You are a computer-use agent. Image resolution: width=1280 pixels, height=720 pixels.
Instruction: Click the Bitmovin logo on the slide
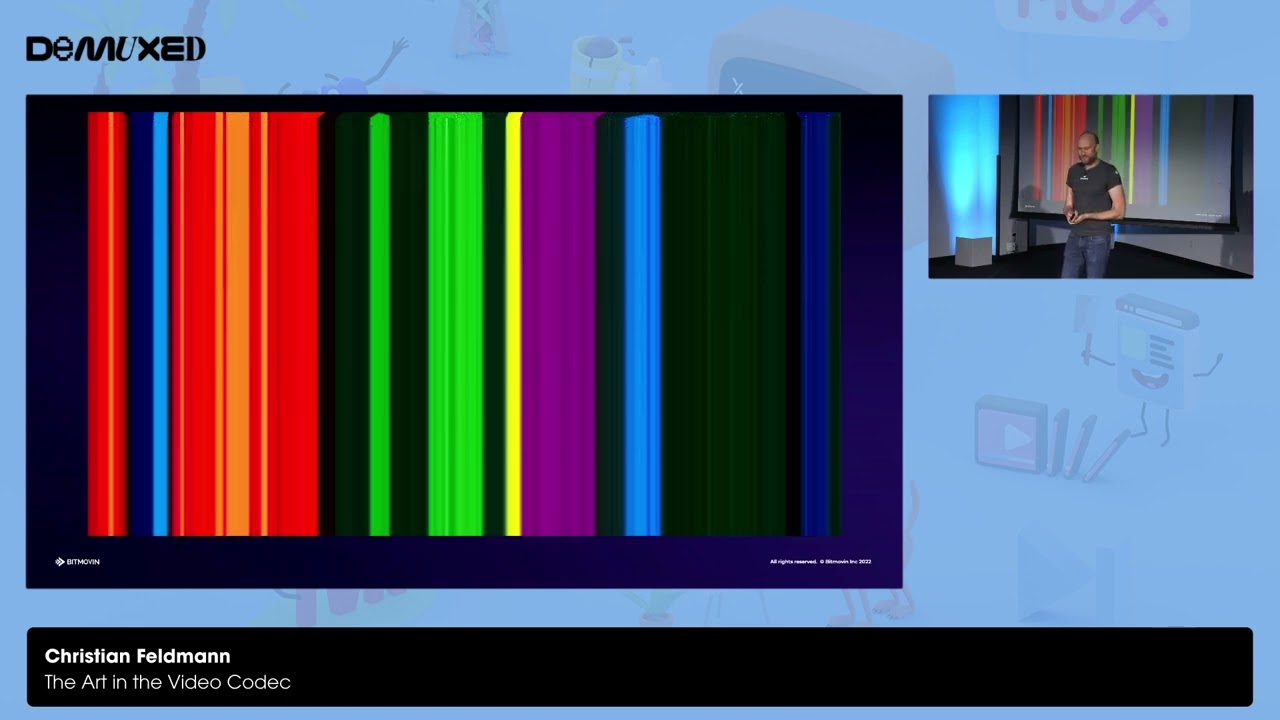[77, 562]
